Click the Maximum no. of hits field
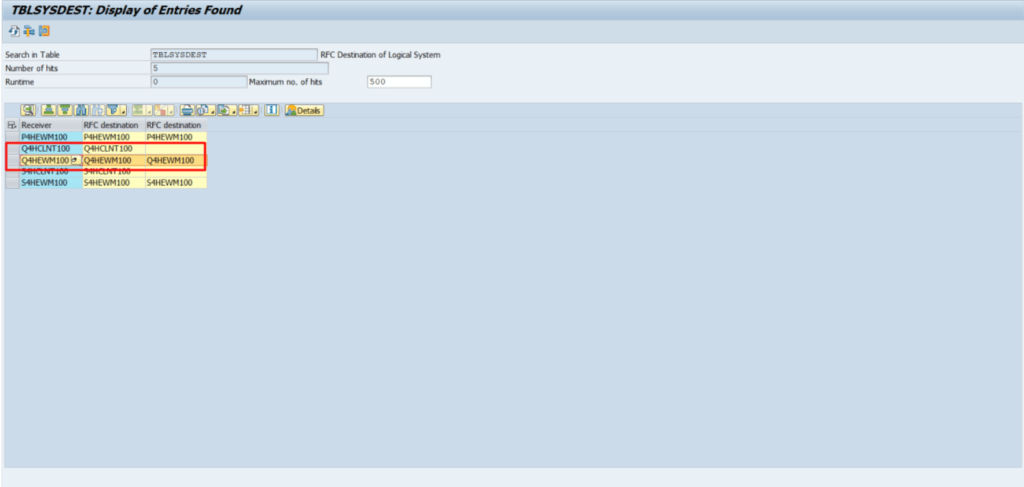 tap(398, 82)
